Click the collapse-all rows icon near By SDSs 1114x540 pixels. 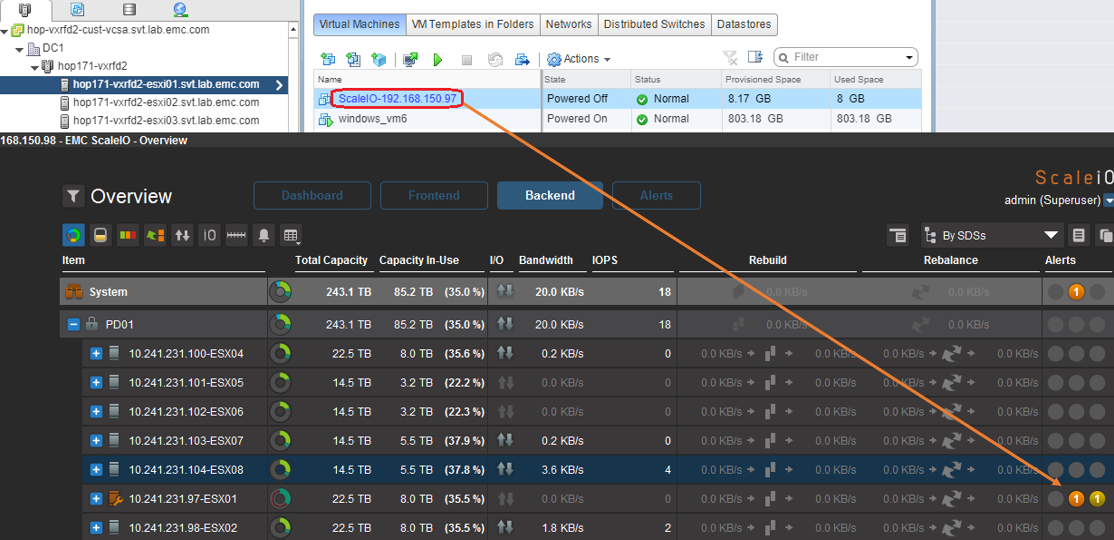click(898, 236)
